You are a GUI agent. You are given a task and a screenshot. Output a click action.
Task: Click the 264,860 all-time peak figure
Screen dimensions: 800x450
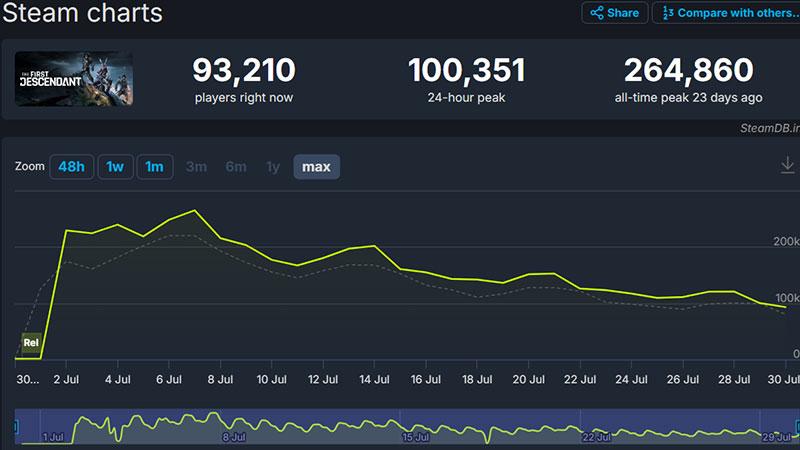[688, 70]
